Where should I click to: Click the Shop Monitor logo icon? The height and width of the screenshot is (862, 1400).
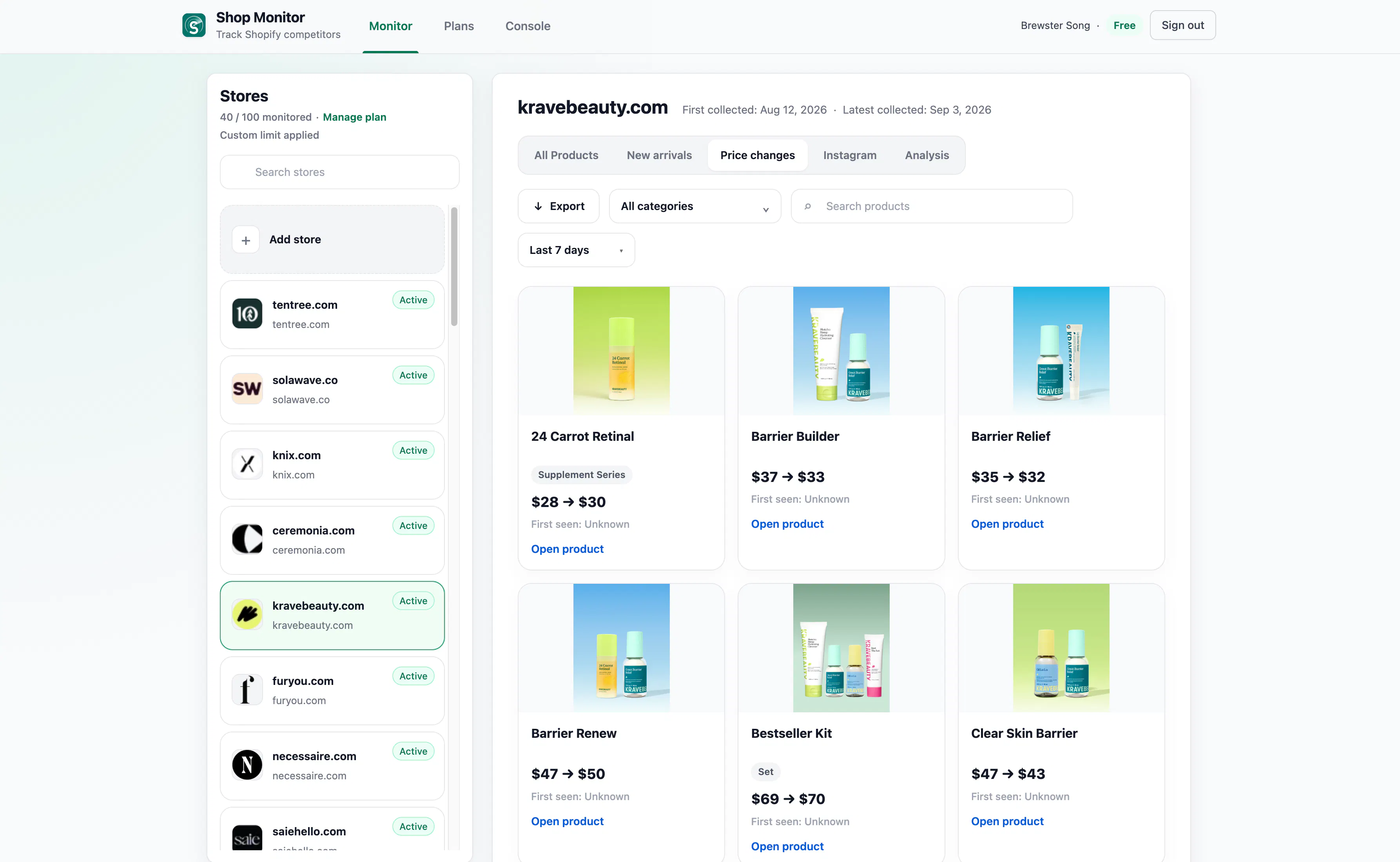(x=194, y=25)
